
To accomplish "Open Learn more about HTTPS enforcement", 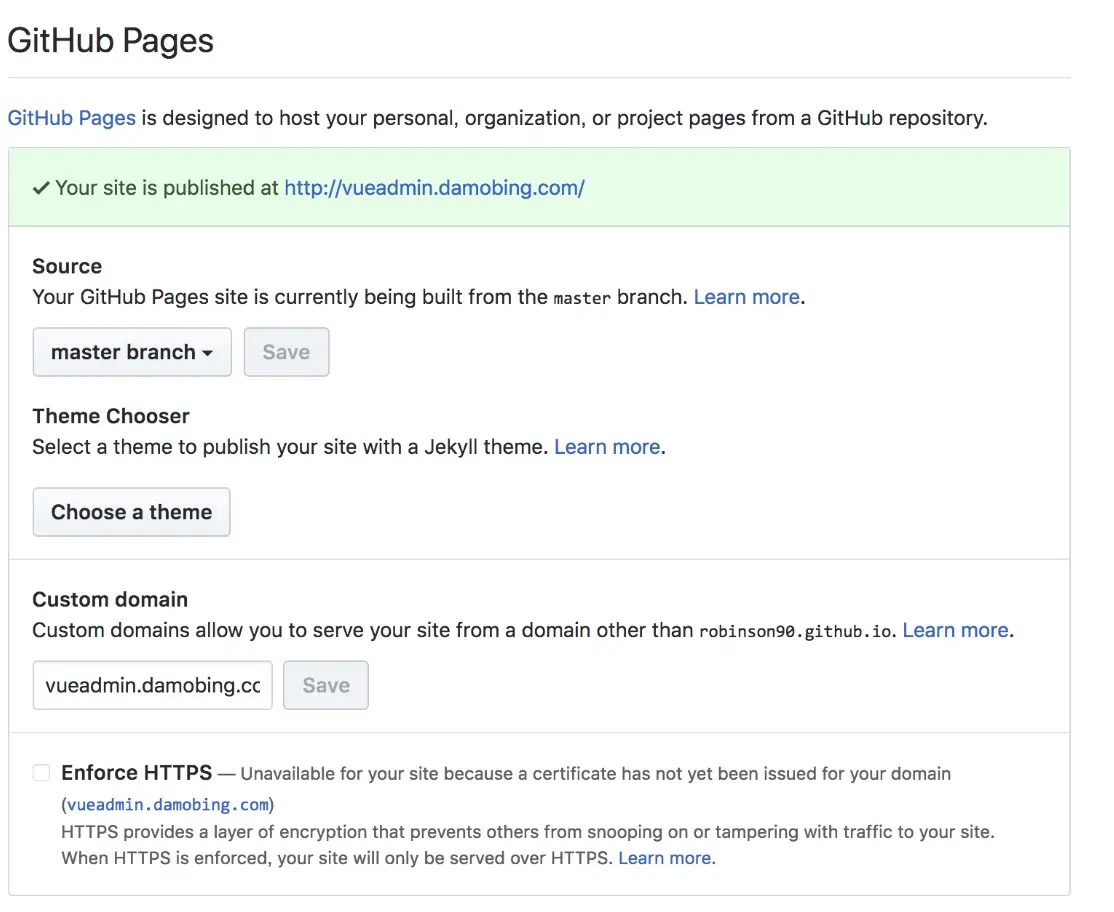I will [x=666, y=858].
